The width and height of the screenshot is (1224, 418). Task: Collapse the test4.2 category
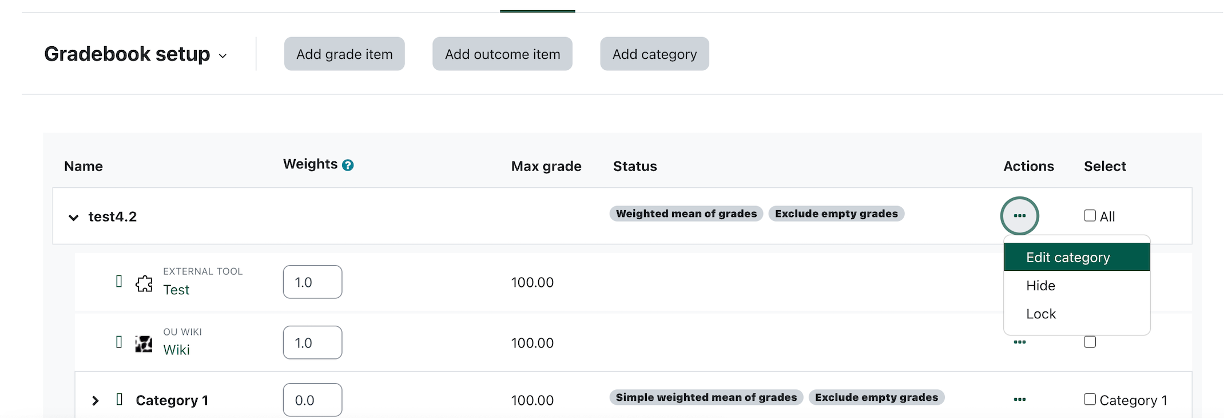[73, 216]
